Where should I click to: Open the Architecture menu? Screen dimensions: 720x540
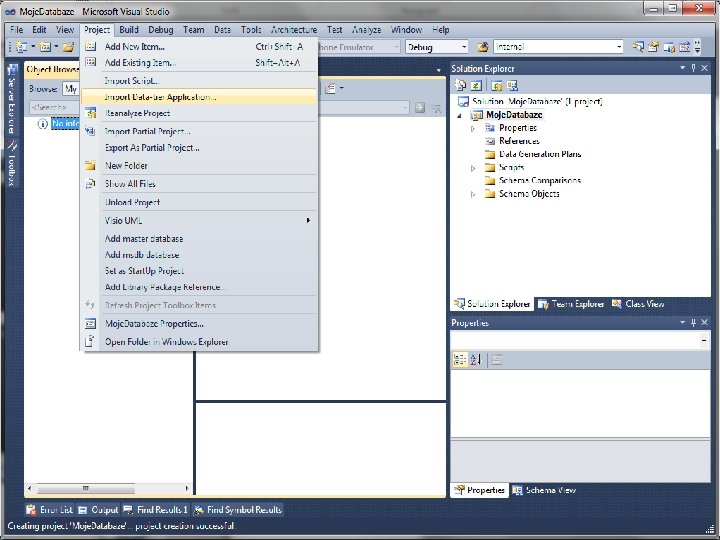click(x=294, y=30)
